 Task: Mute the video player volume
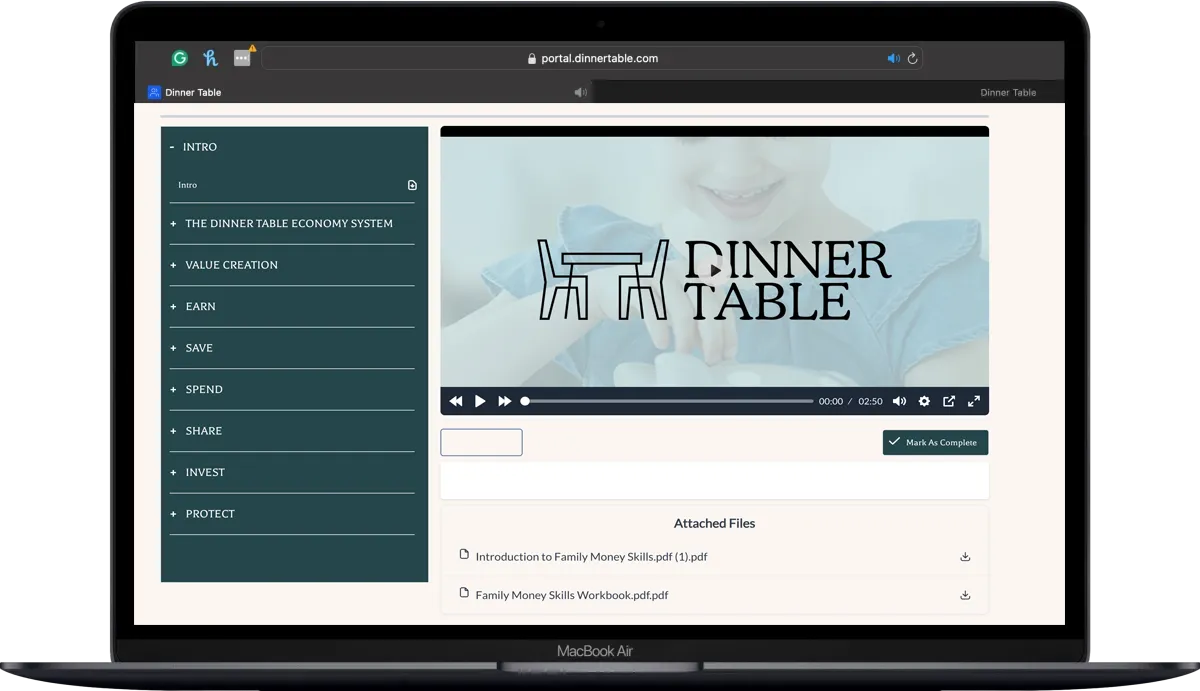click(899, 401)
